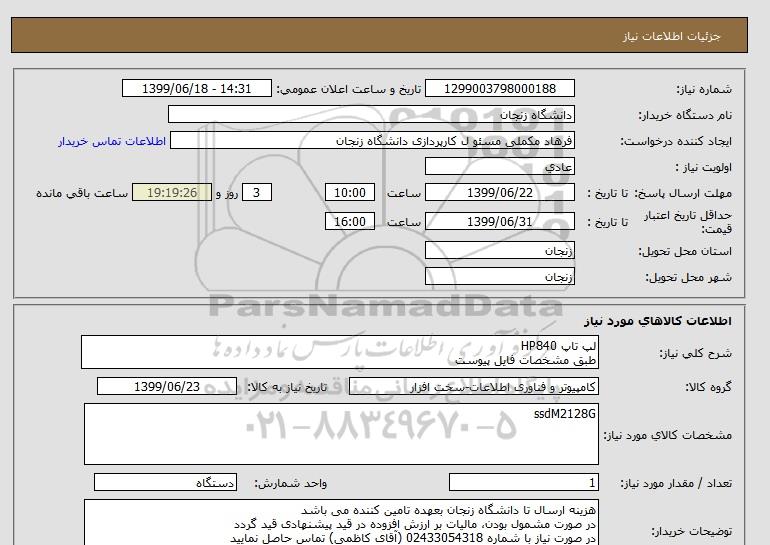This screenshot has height=545, width=770.
Task: Select the need date field 1399/06/23
Action: point(167,386)
